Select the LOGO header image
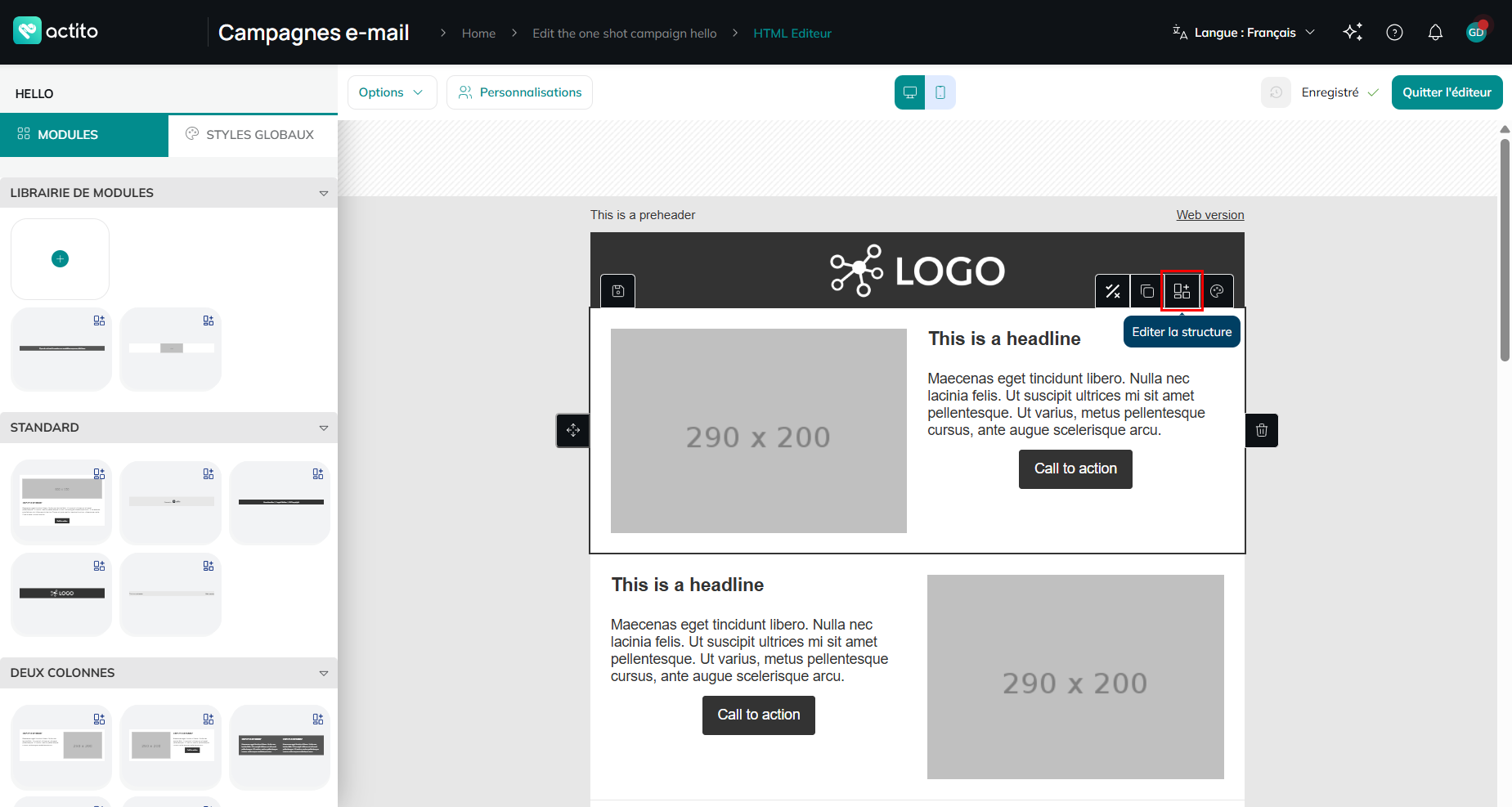1512x807 pixels. click(918, 271)
